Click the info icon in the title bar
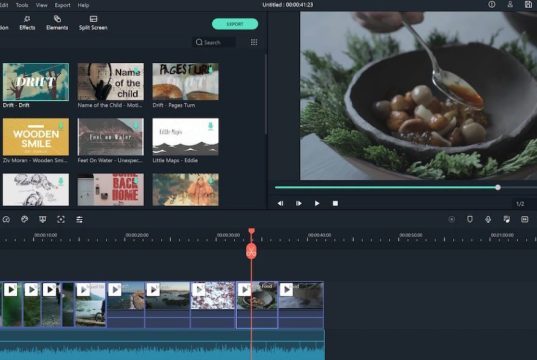Screen dimensions: 537x360 (492, 4)
